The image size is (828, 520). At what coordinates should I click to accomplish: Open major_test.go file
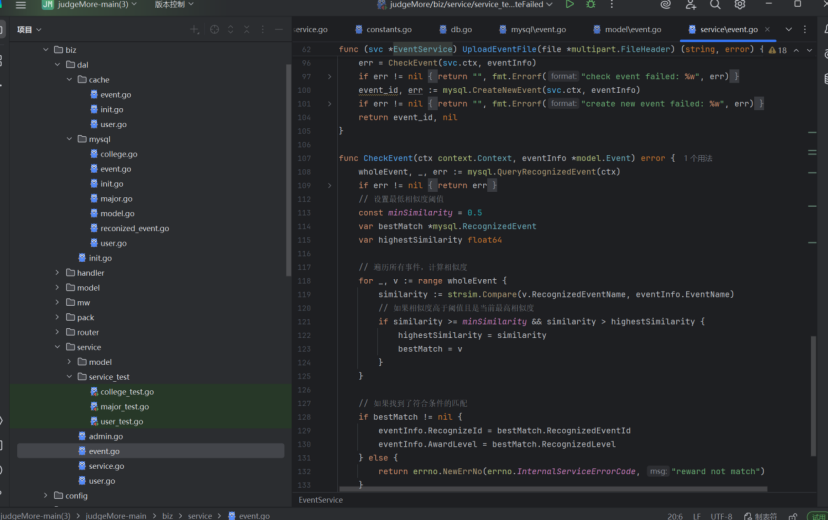(x=119, y=406)
